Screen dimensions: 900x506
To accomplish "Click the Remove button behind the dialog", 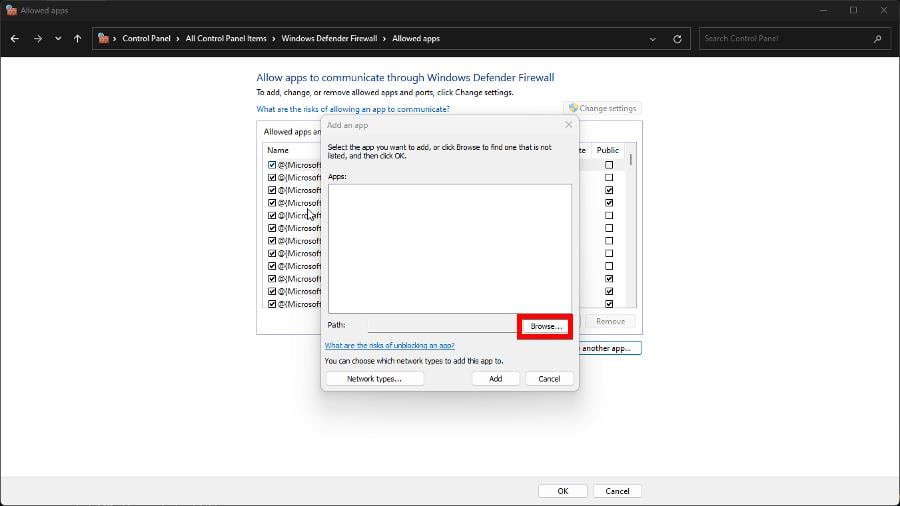I will [x=610, y=321].
